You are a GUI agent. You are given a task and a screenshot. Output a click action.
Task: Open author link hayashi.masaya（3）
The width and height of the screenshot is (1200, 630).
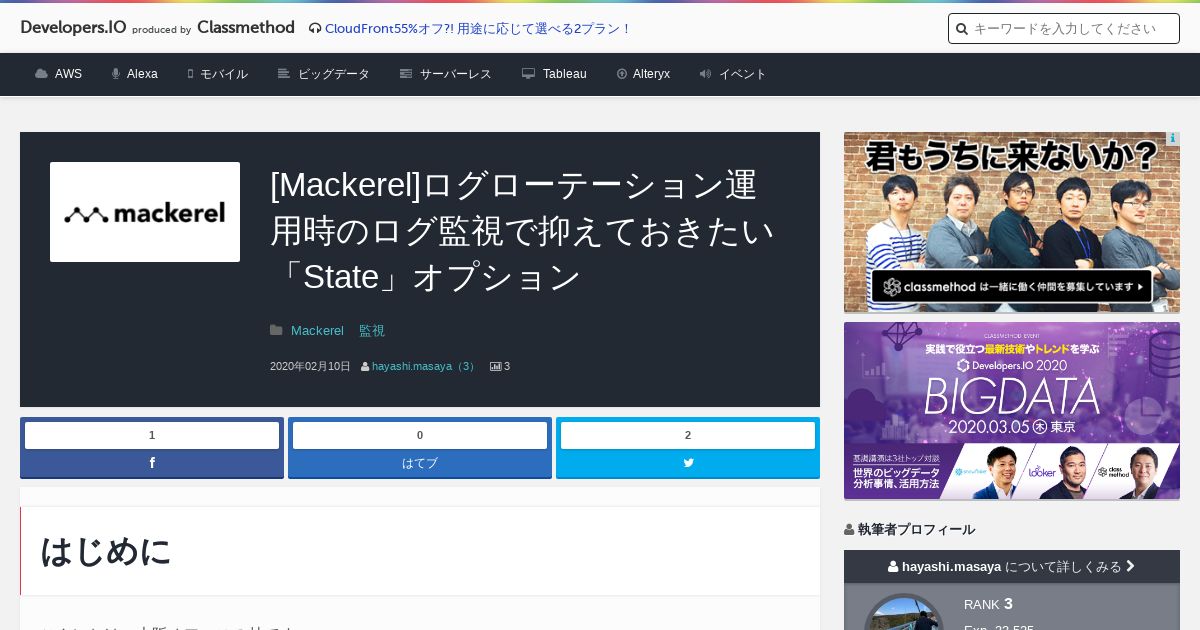pyautogui.click(x=425, y=367)
